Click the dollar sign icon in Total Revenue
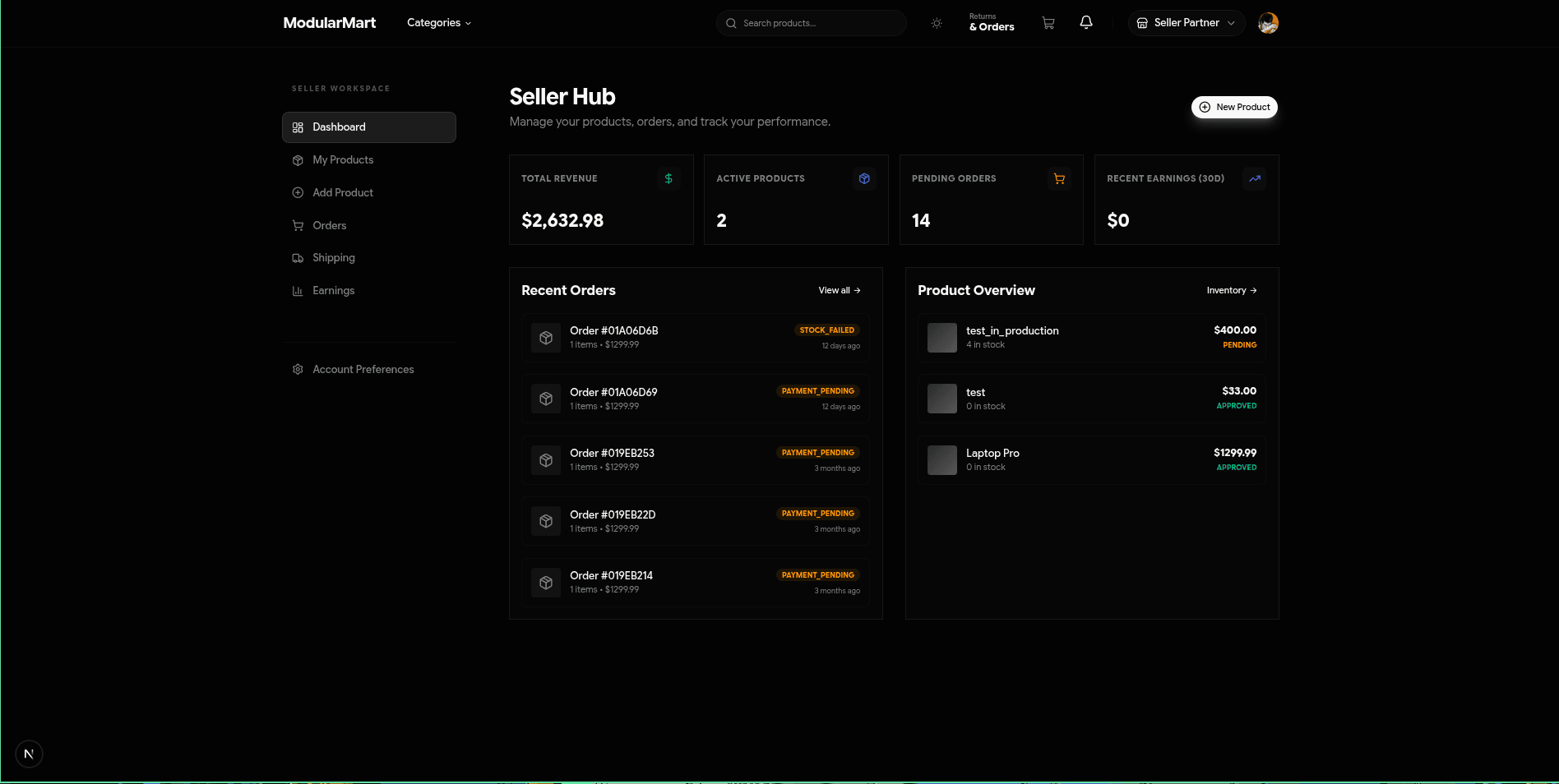Screen dimensions: 1559x784 point(668,178)
